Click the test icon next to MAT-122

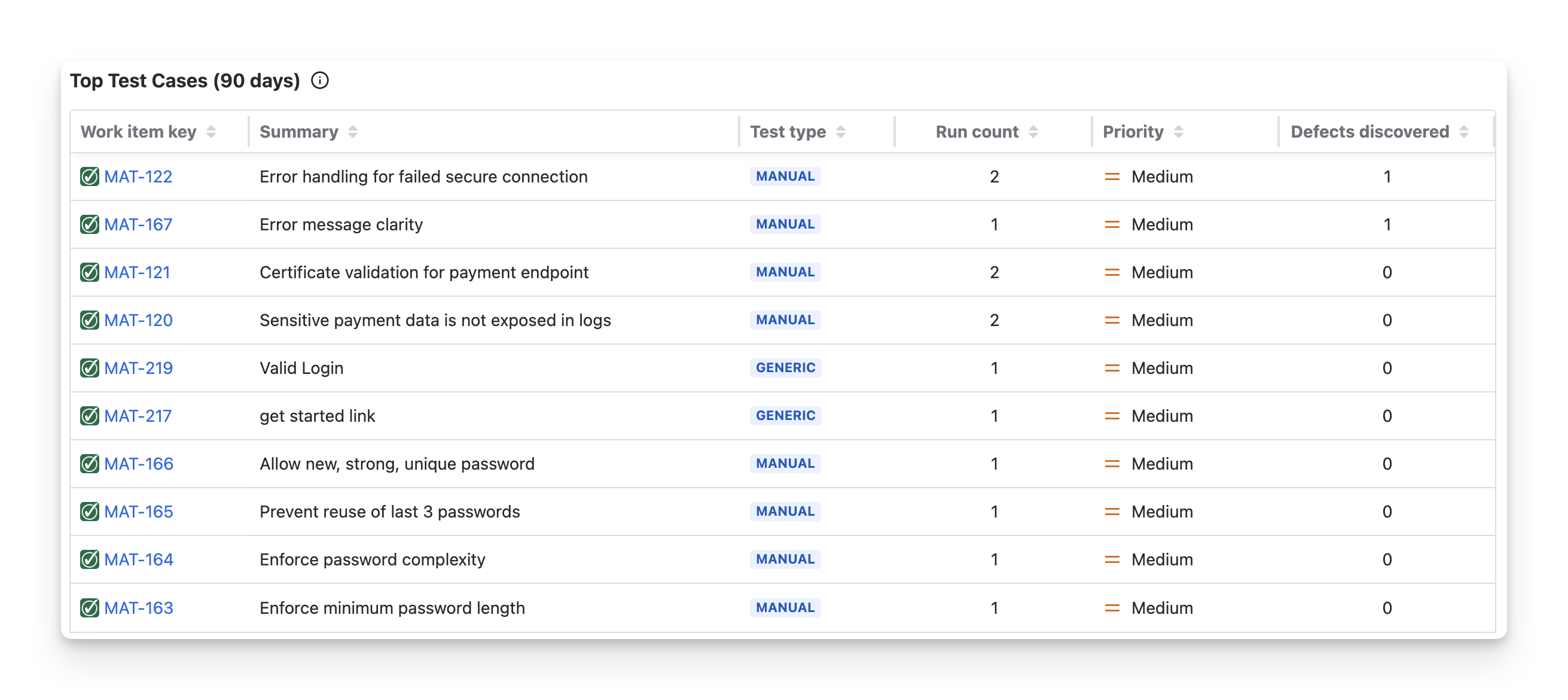[90, 176]
